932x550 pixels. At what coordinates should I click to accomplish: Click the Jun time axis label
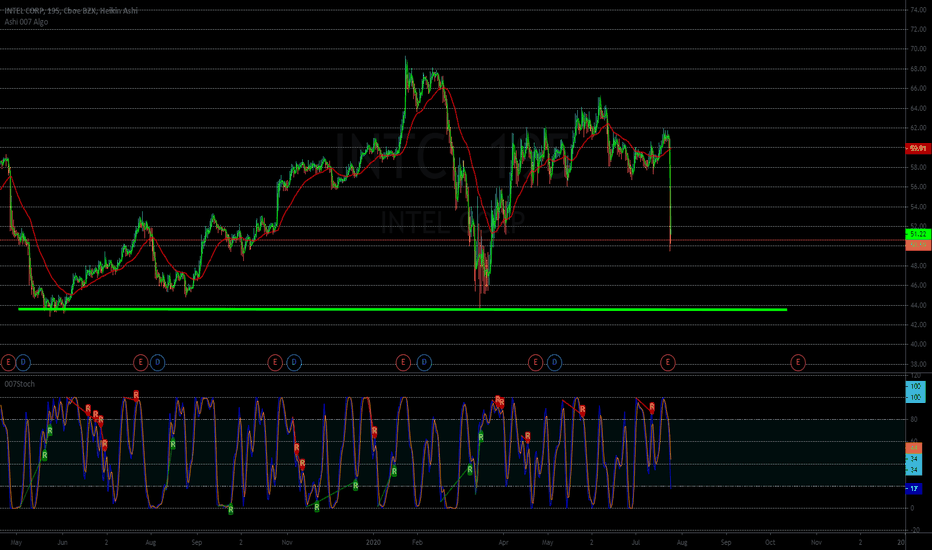62,542
